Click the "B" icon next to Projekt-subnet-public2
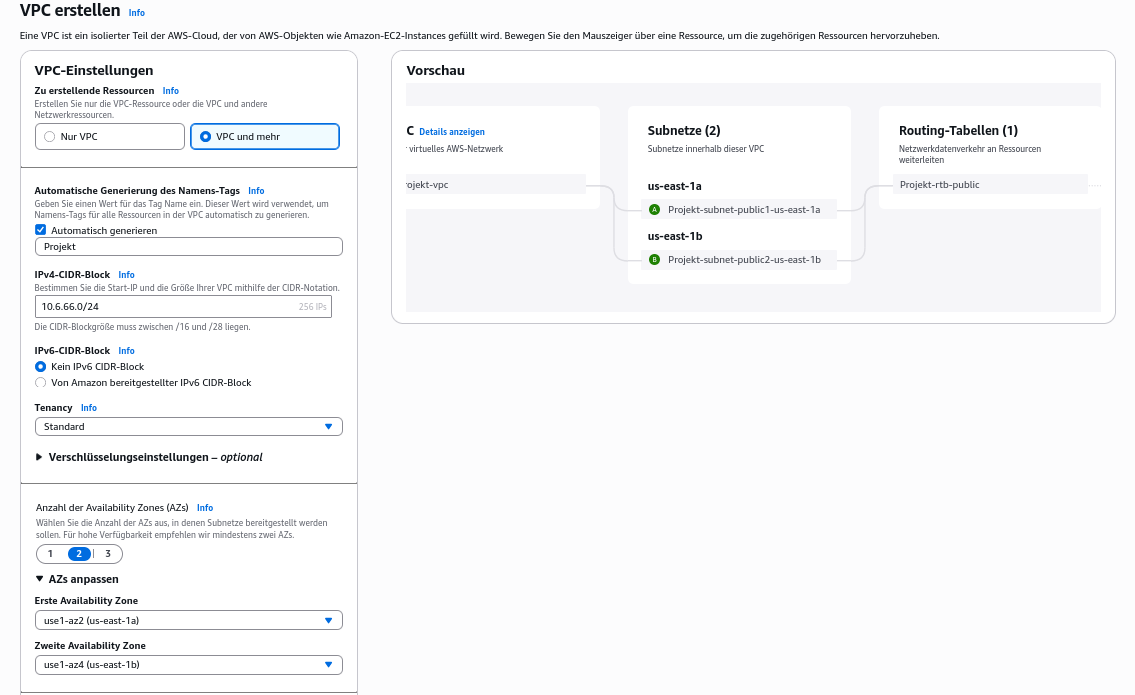The image size is (1135, 695). tap(655, 259)
